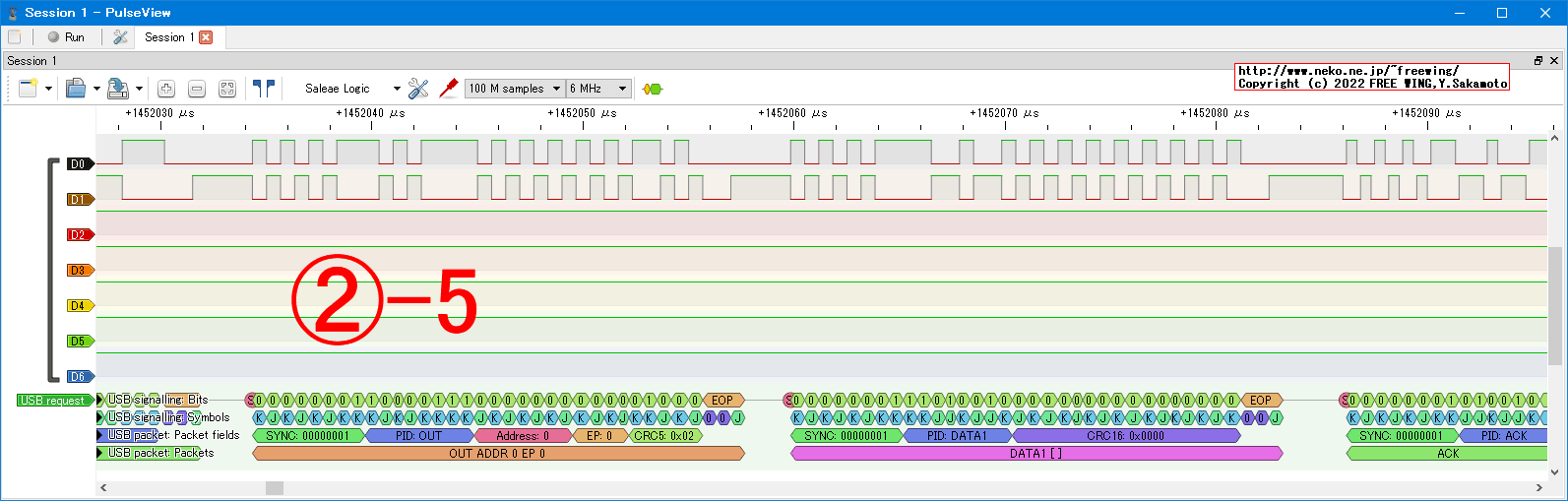Click the save session icon

(x=117, y=89)
